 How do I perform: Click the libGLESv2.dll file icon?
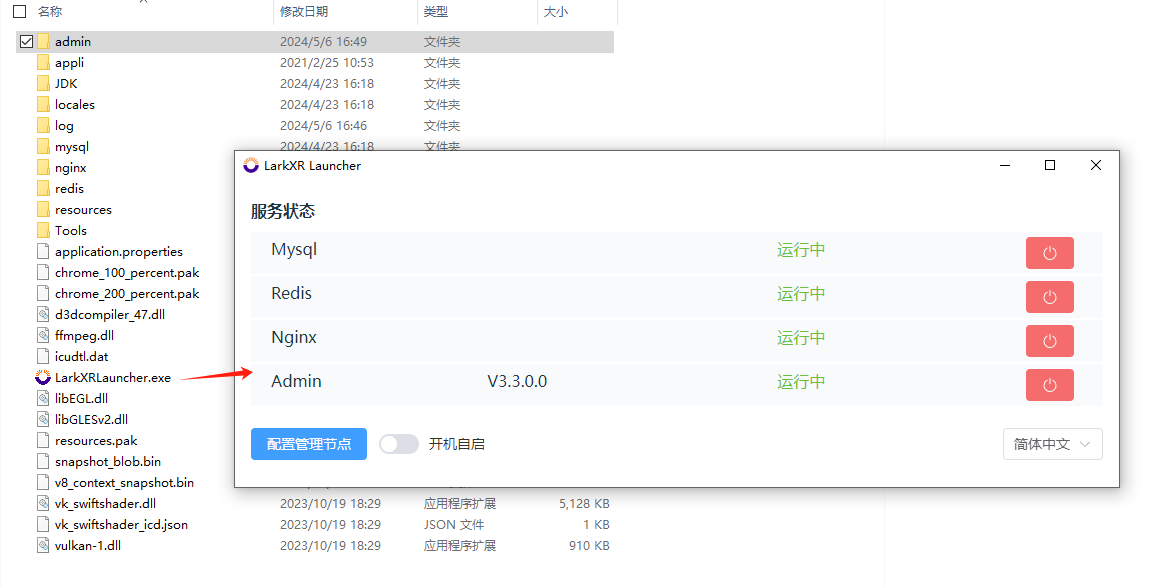pyautogui.click(x=43, y=419)
